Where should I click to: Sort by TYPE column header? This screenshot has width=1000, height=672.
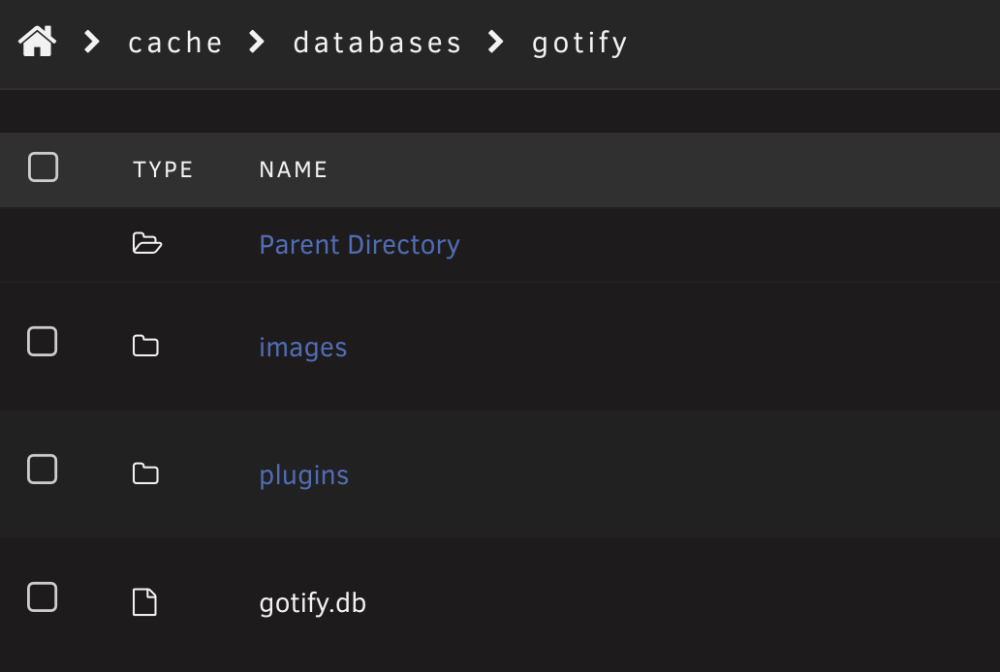tap(163, 170)
